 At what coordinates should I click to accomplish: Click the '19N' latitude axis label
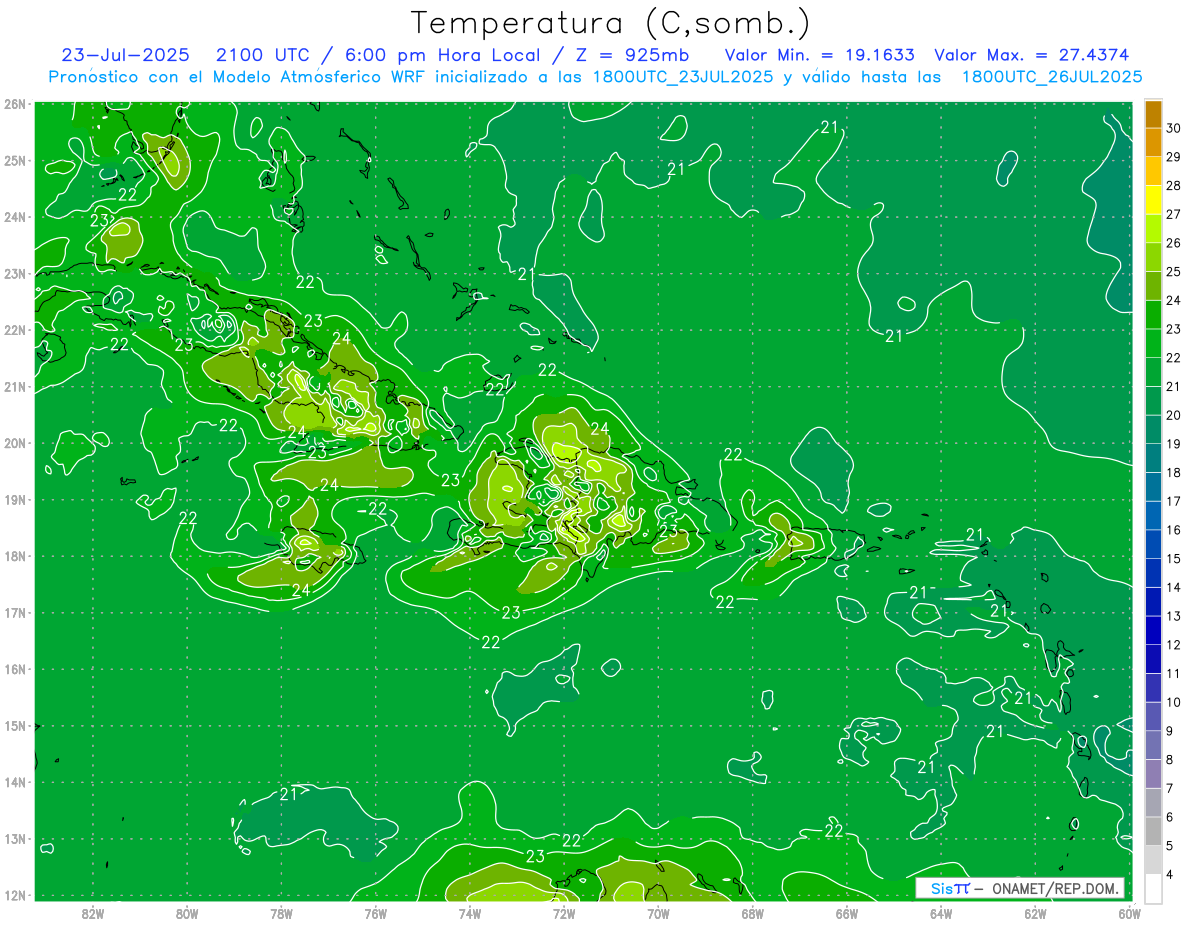[14, 500]
